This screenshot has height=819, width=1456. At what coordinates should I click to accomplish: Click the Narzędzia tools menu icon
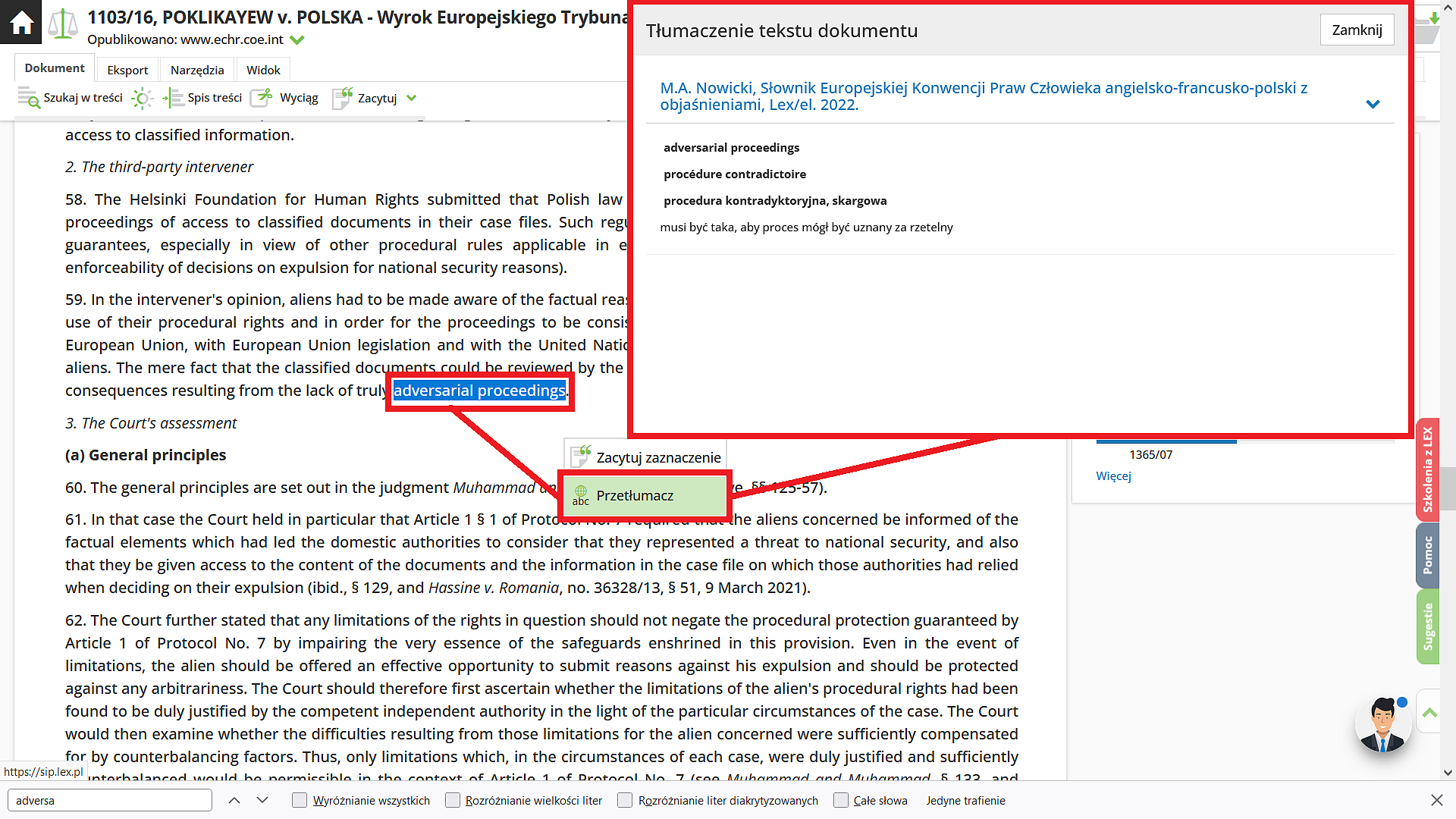tap(197, 69)
